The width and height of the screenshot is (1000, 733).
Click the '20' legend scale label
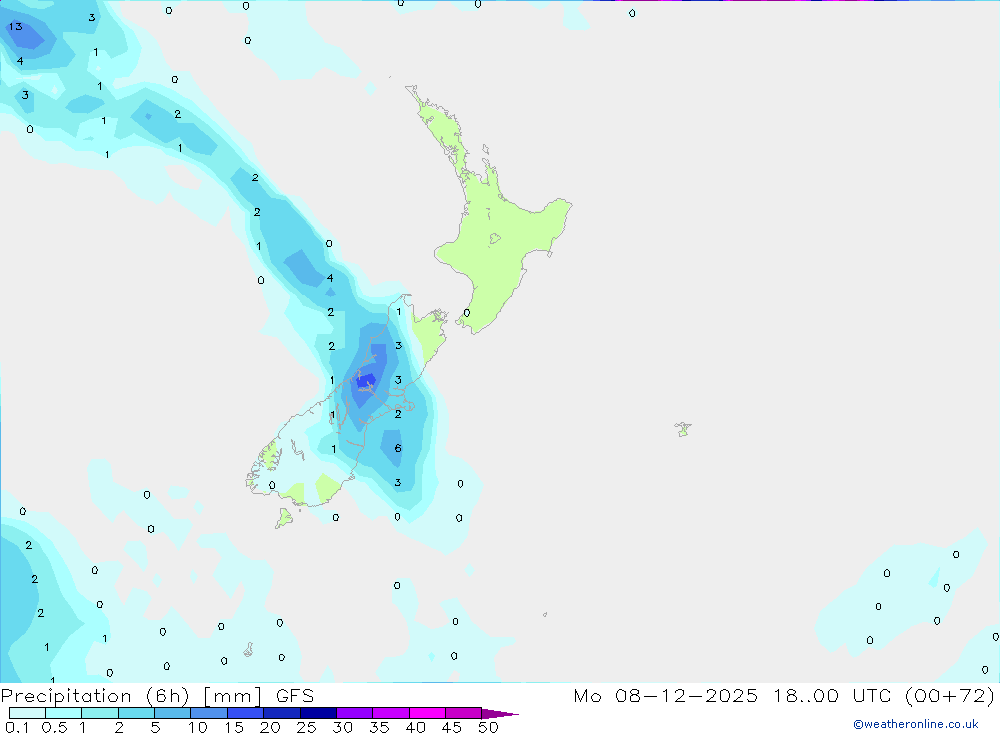270,727
